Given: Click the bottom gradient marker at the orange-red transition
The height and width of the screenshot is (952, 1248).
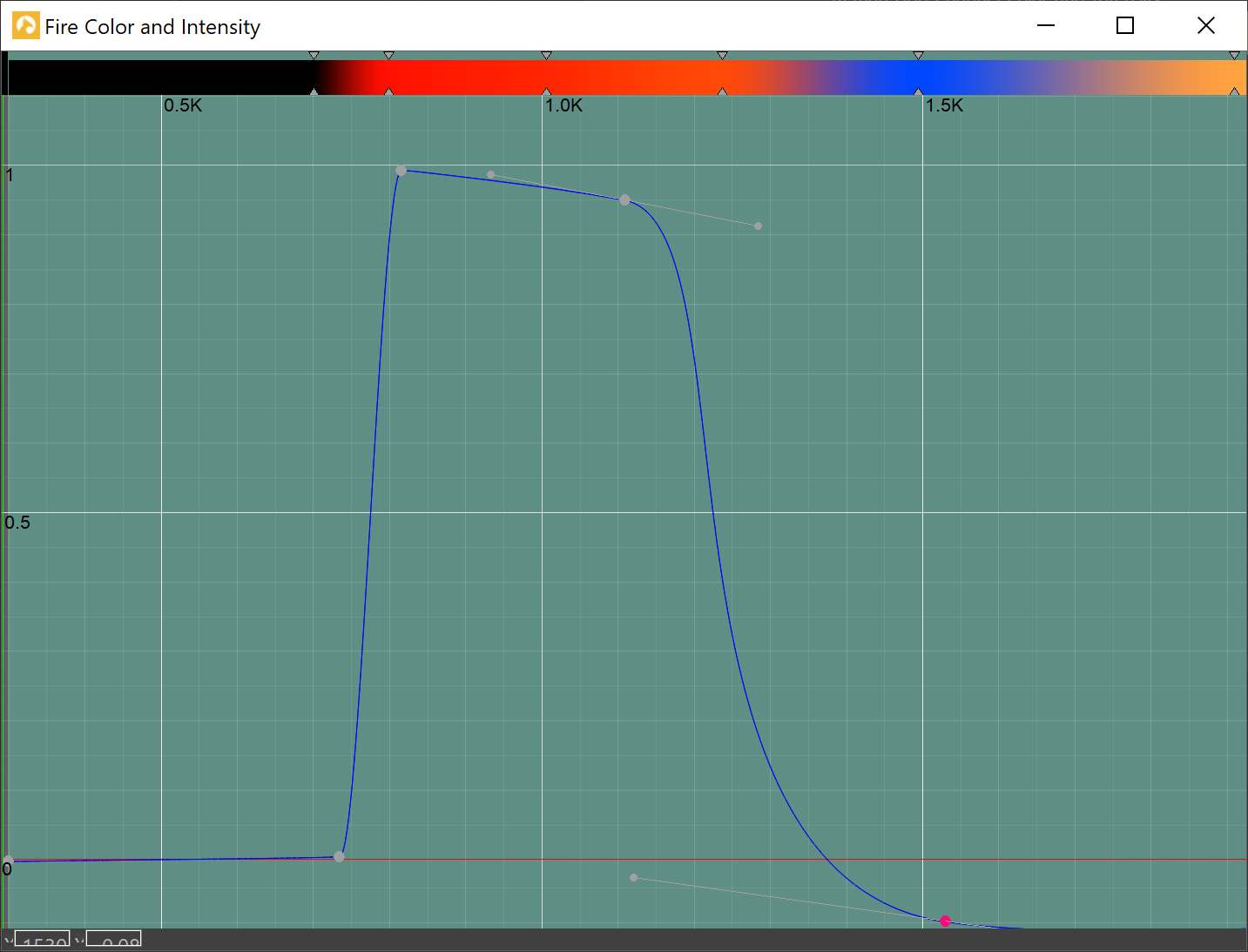Looking at the screenshot, I should 722,91.
